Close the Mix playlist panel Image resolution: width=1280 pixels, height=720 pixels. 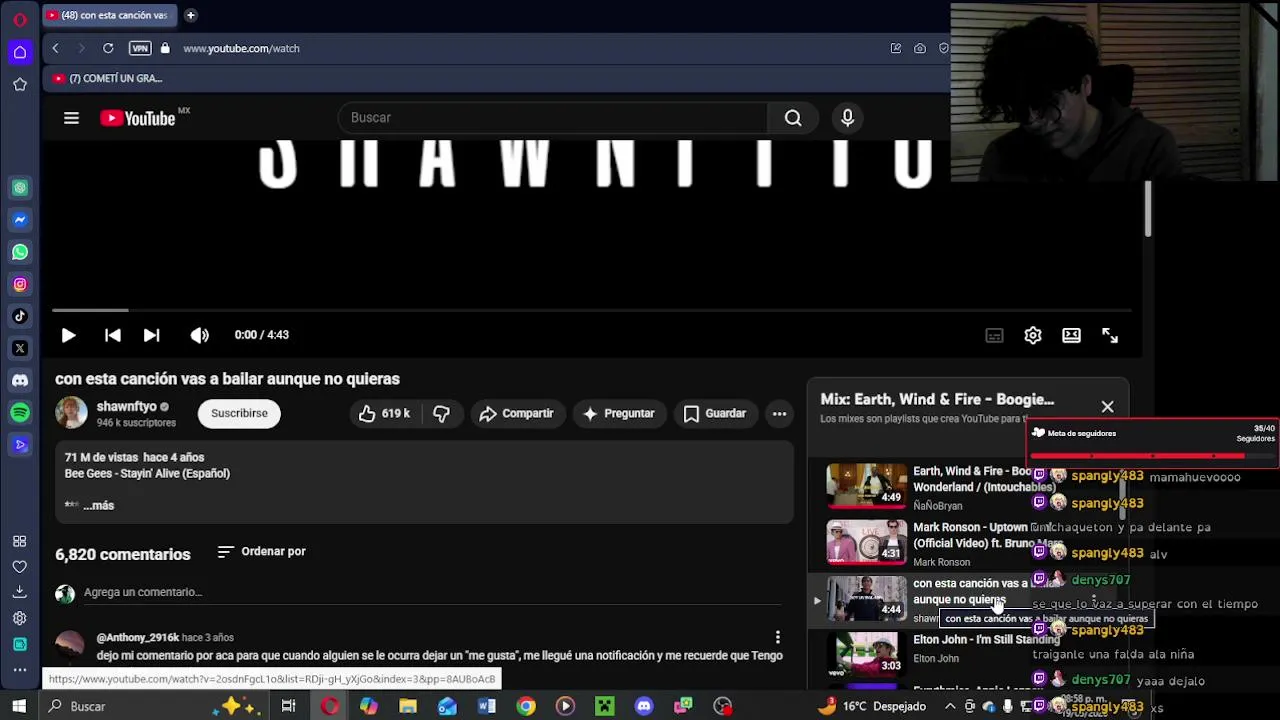coord(1107,406)
